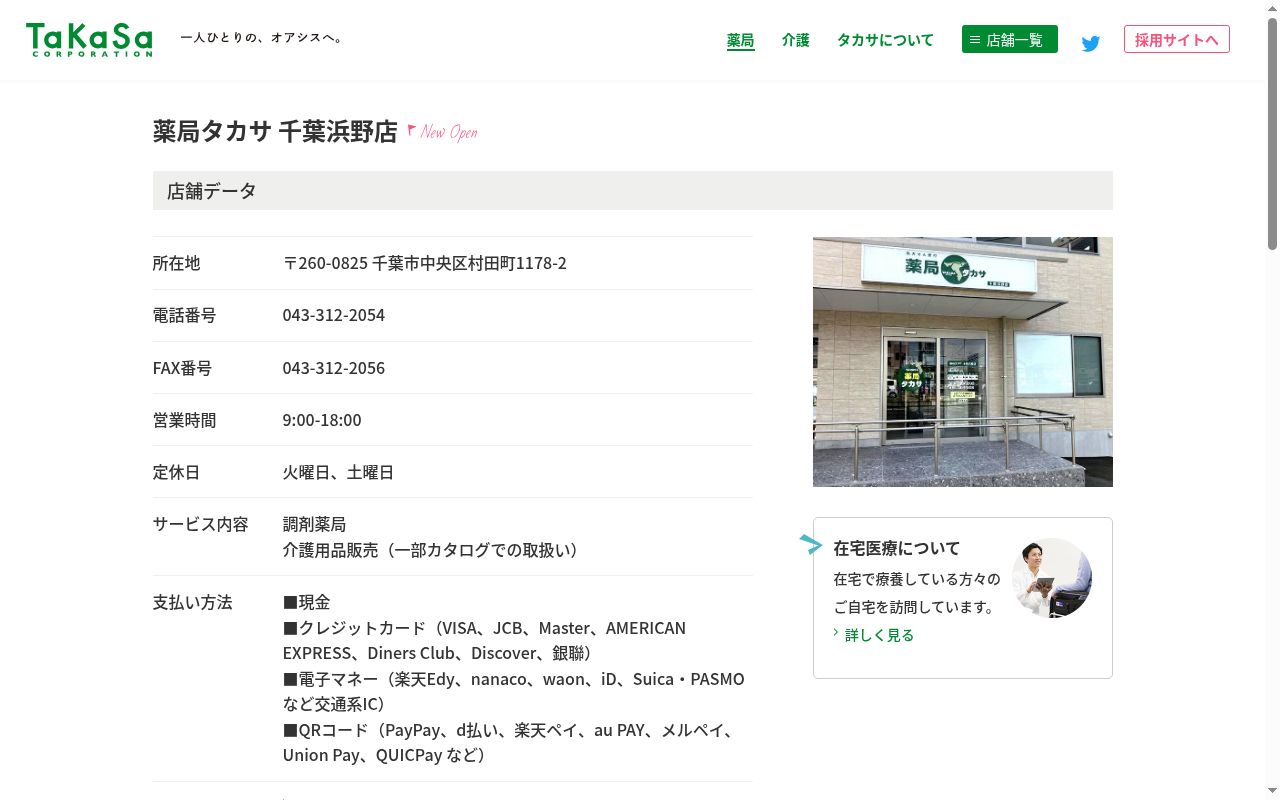Click the pharmacist round photo thumbnail

1052,578
